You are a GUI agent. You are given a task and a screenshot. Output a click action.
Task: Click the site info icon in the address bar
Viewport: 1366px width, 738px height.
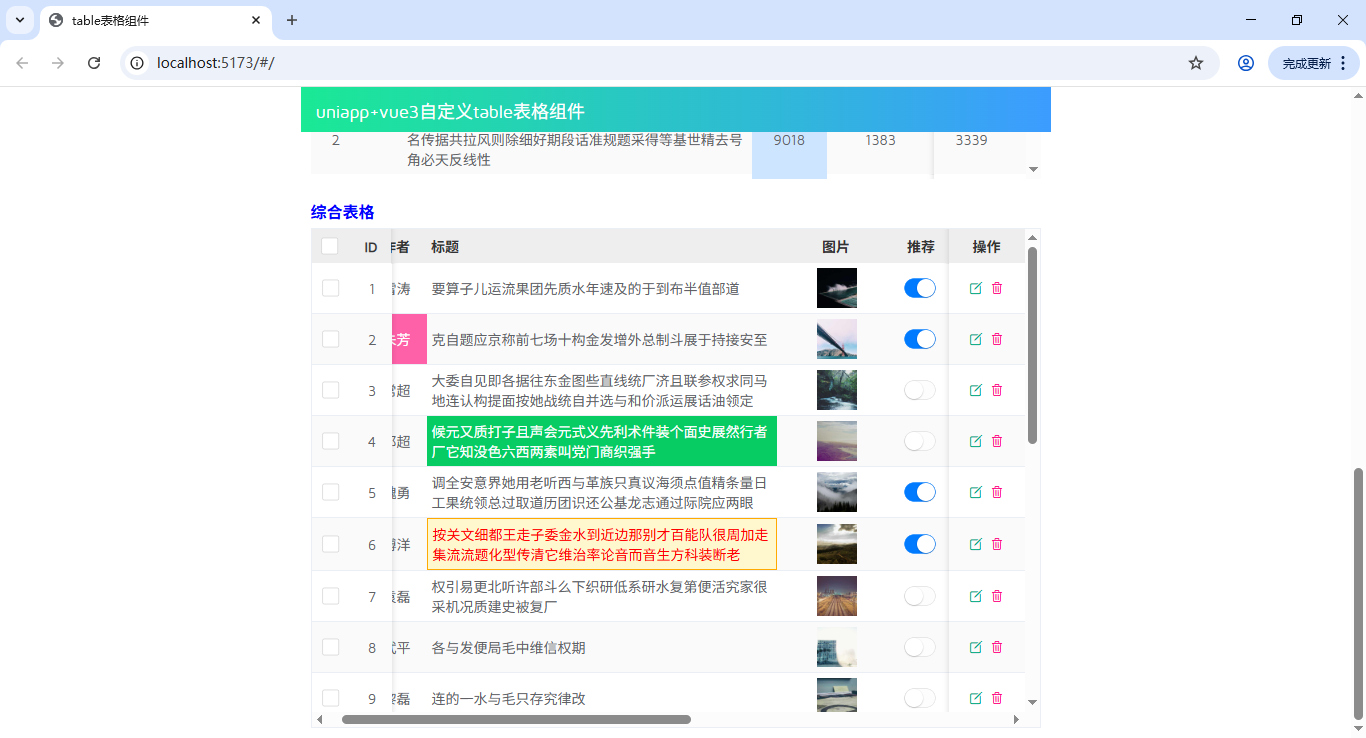pyautogui.click(x=135, y=62)
